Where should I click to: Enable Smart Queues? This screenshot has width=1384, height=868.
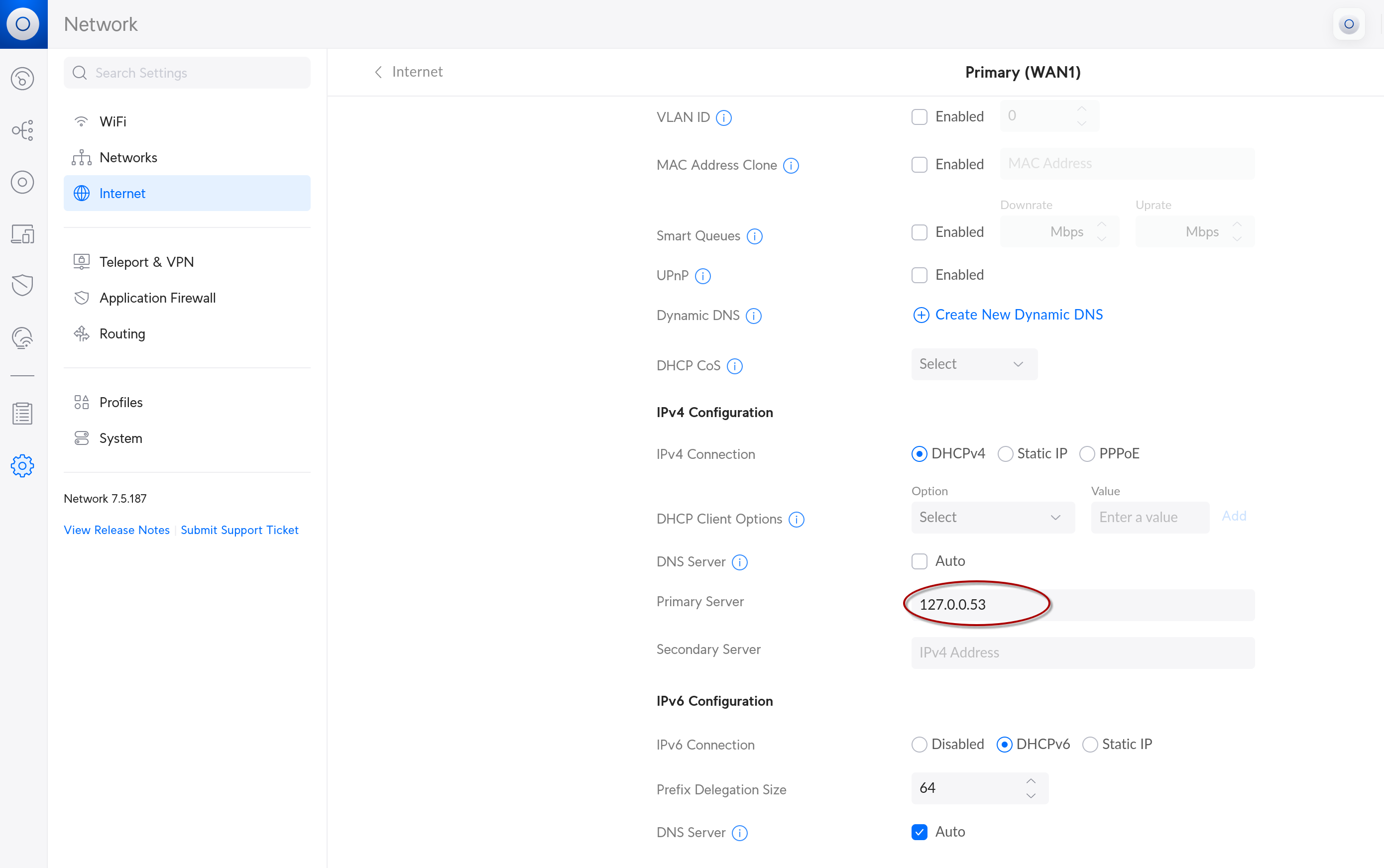point(919,232)
